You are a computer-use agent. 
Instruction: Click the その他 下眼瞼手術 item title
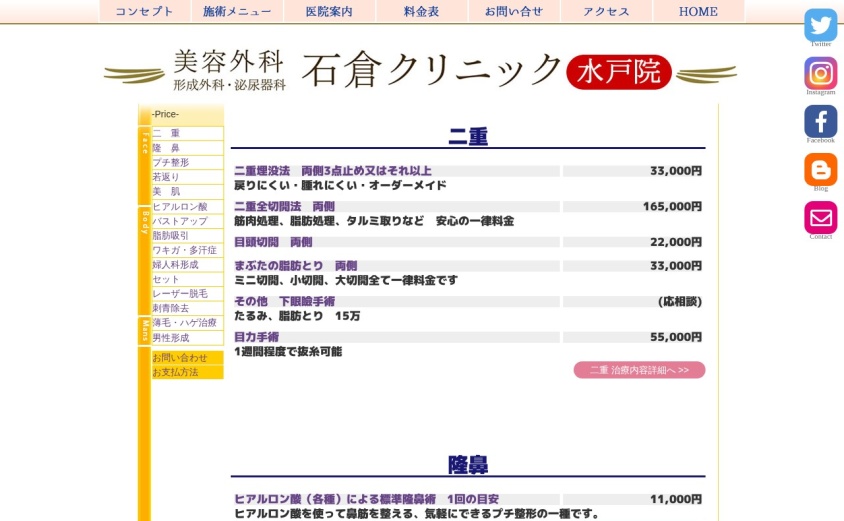[x=284, y=301]
